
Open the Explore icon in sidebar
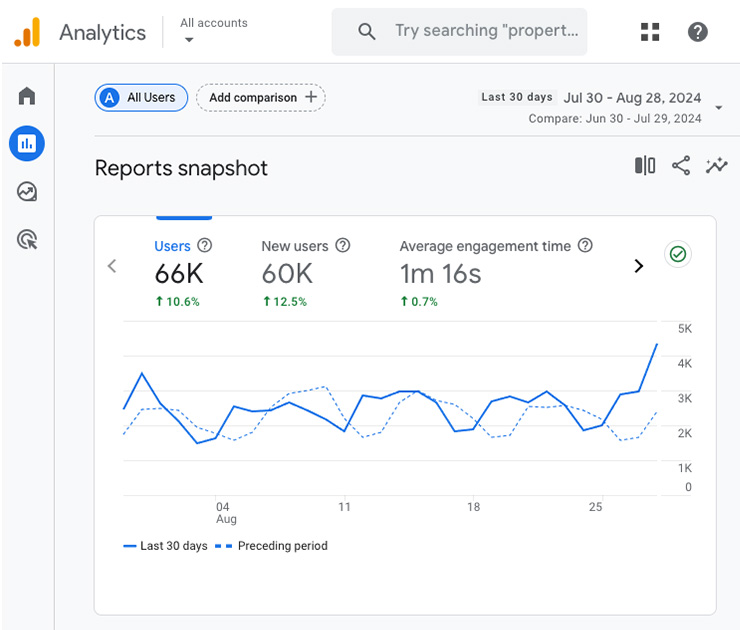(27, 191)
